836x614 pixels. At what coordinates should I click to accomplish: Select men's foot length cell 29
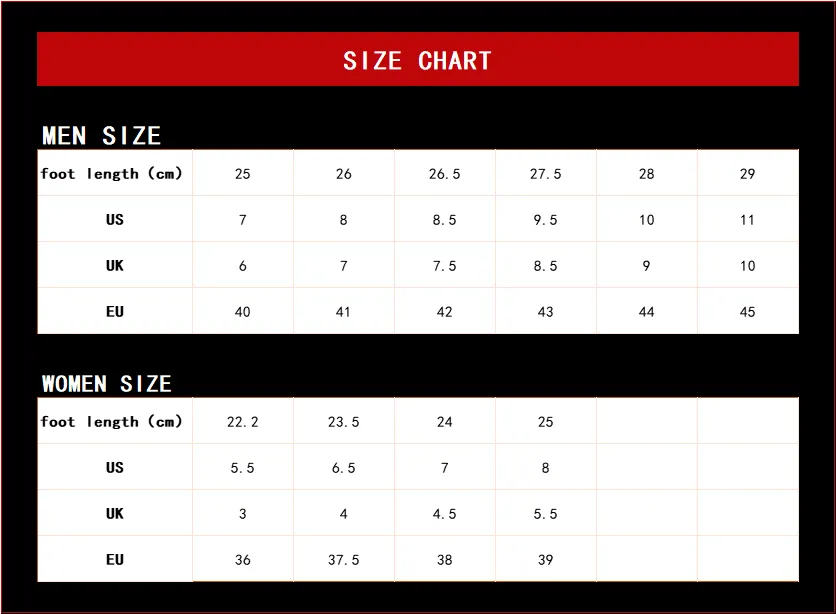coord(747,174)
